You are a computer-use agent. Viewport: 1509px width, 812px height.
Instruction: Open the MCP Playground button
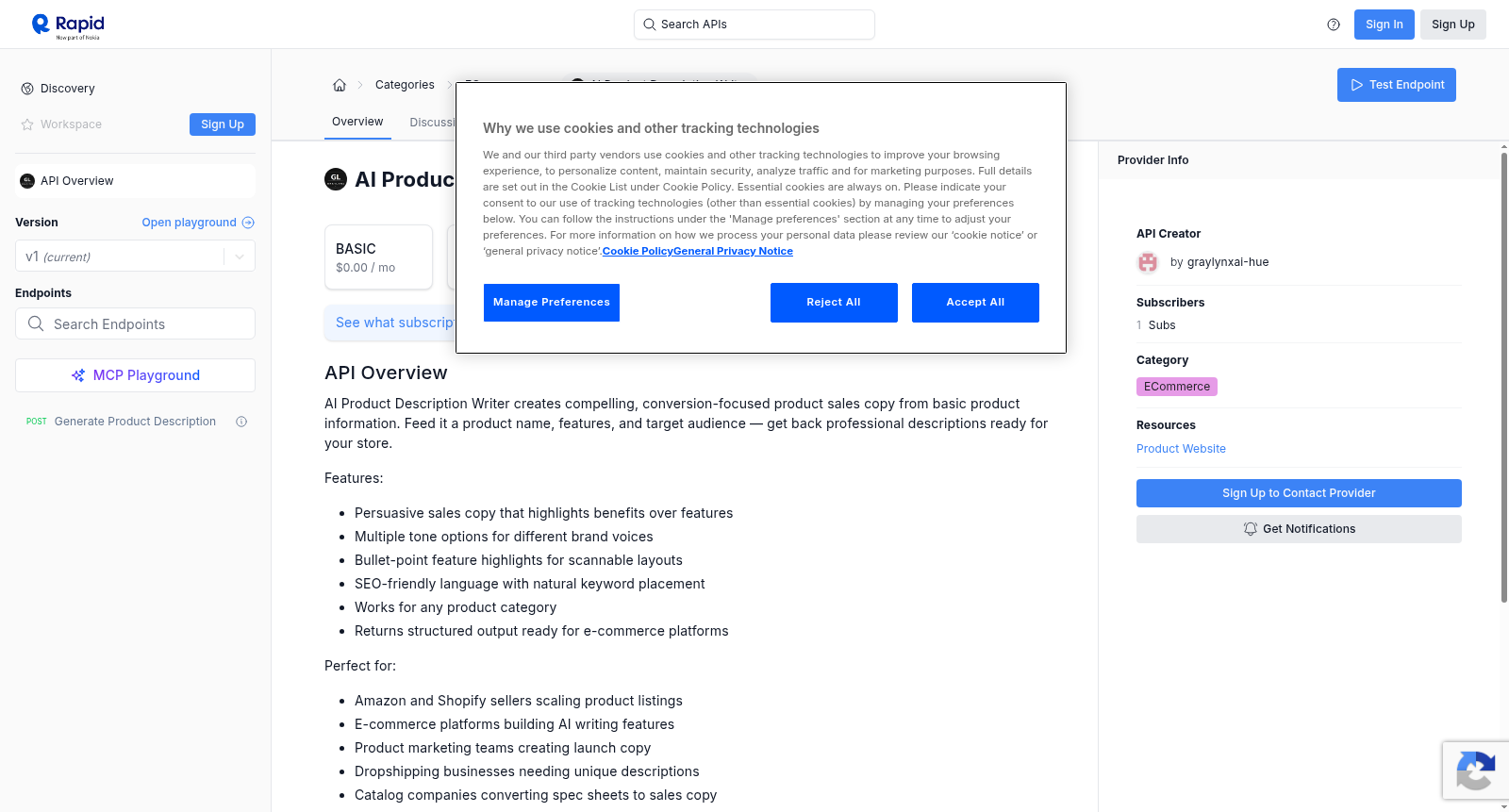(x=135, y=375)
